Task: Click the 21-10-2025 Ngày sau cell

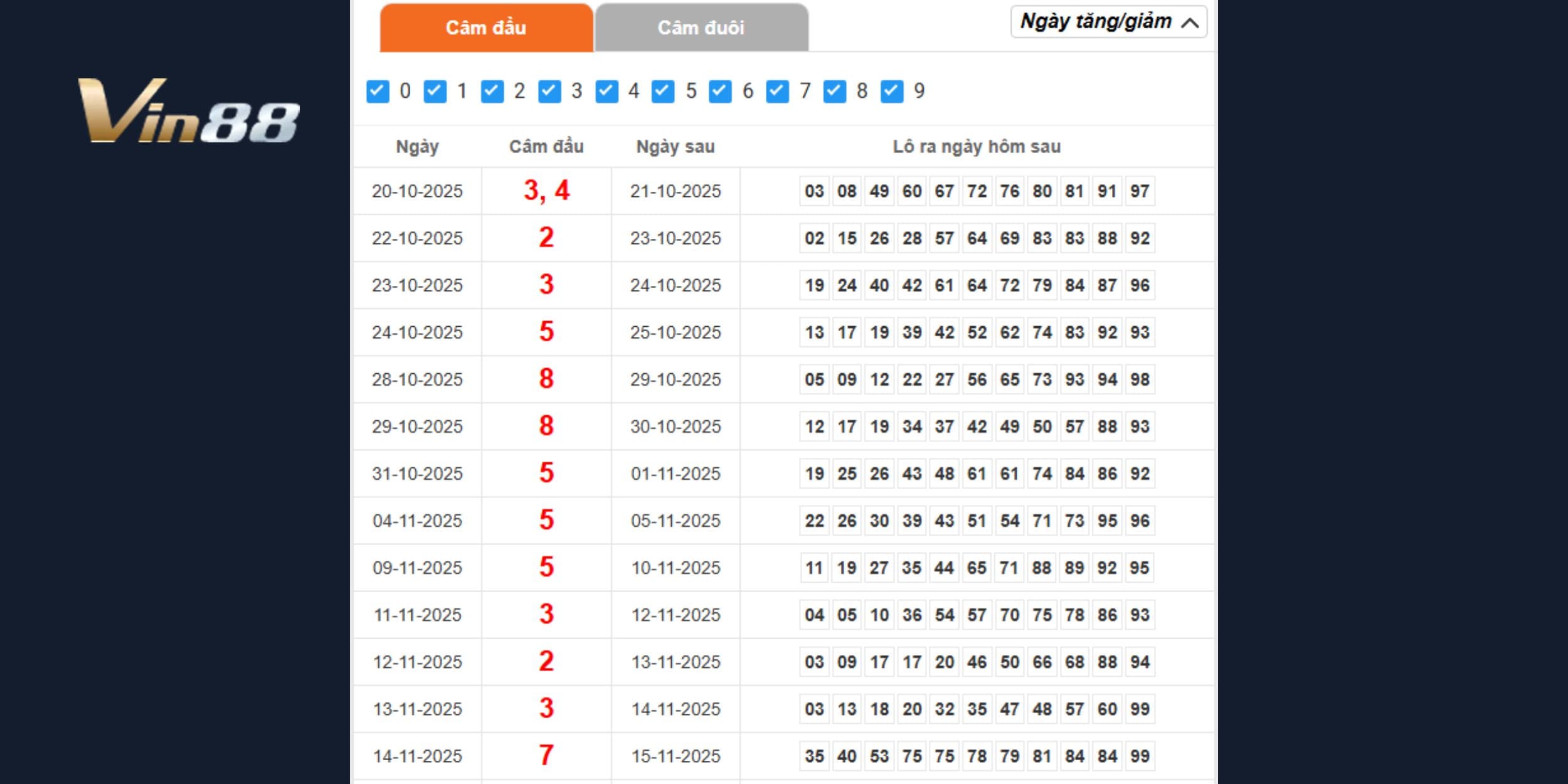Action: [675, 191]
